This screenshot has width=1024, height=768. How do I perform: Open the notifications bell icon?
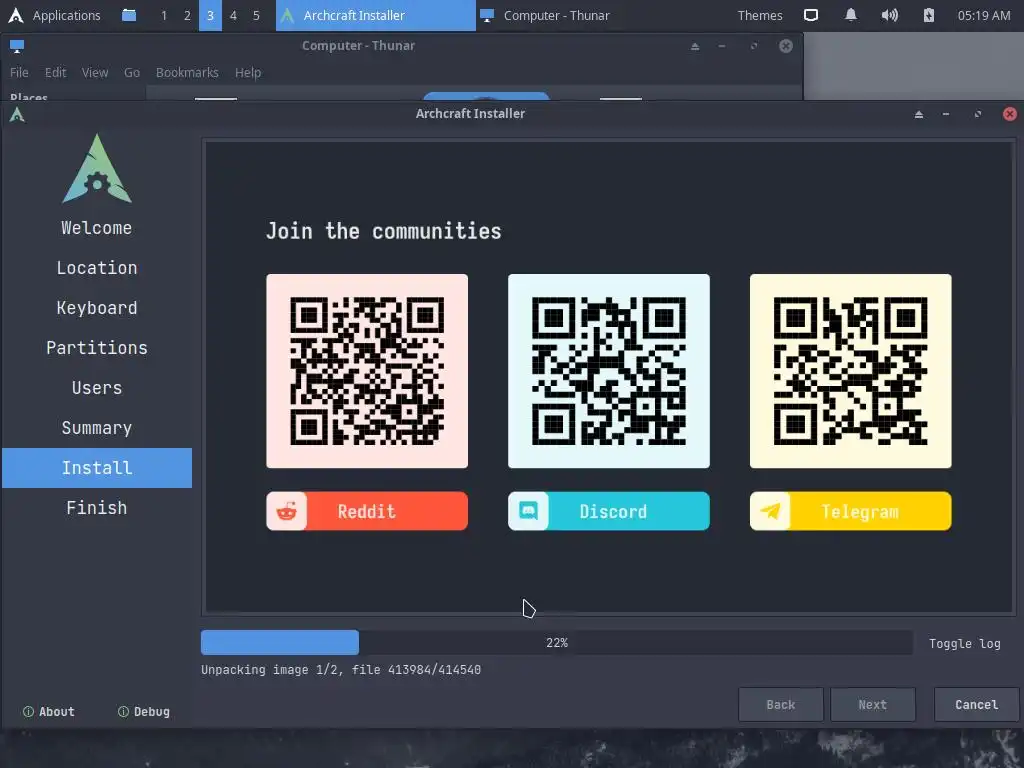point(850,15)
